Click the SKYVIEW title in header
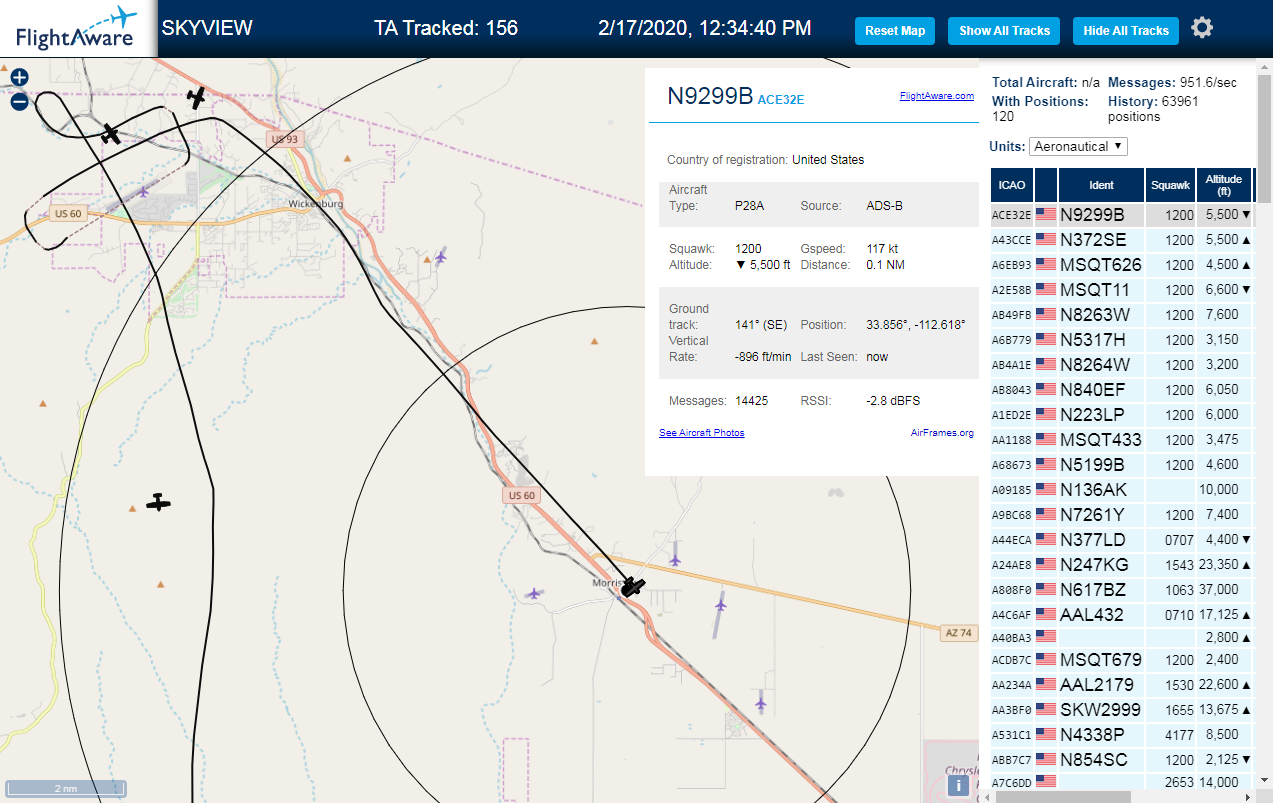 coord(207,28)
